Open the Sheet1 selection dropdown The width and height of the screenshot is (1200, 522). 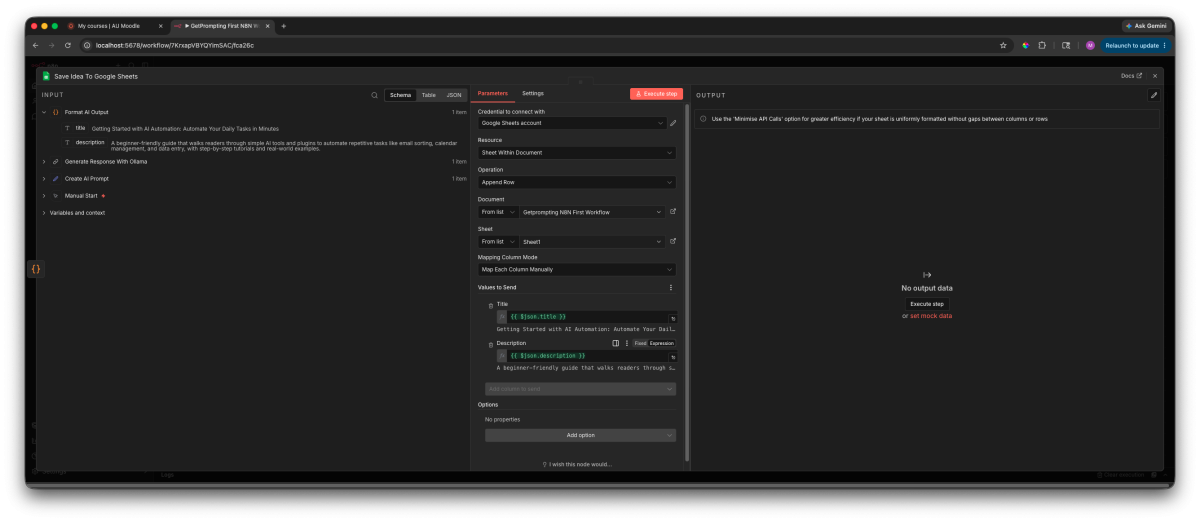[591, 241]
